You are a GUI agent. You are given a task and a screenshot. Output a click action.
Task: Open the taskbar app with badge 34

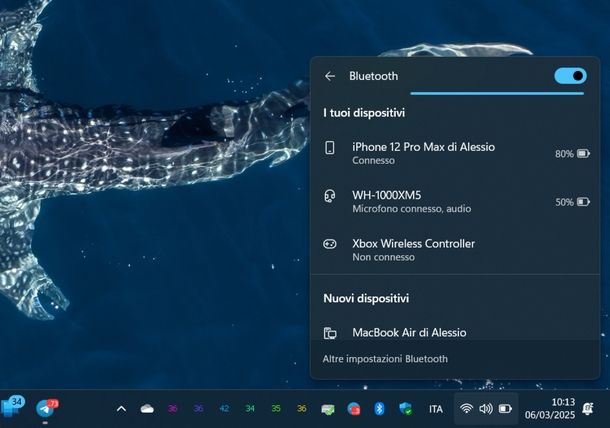point(12,407)
